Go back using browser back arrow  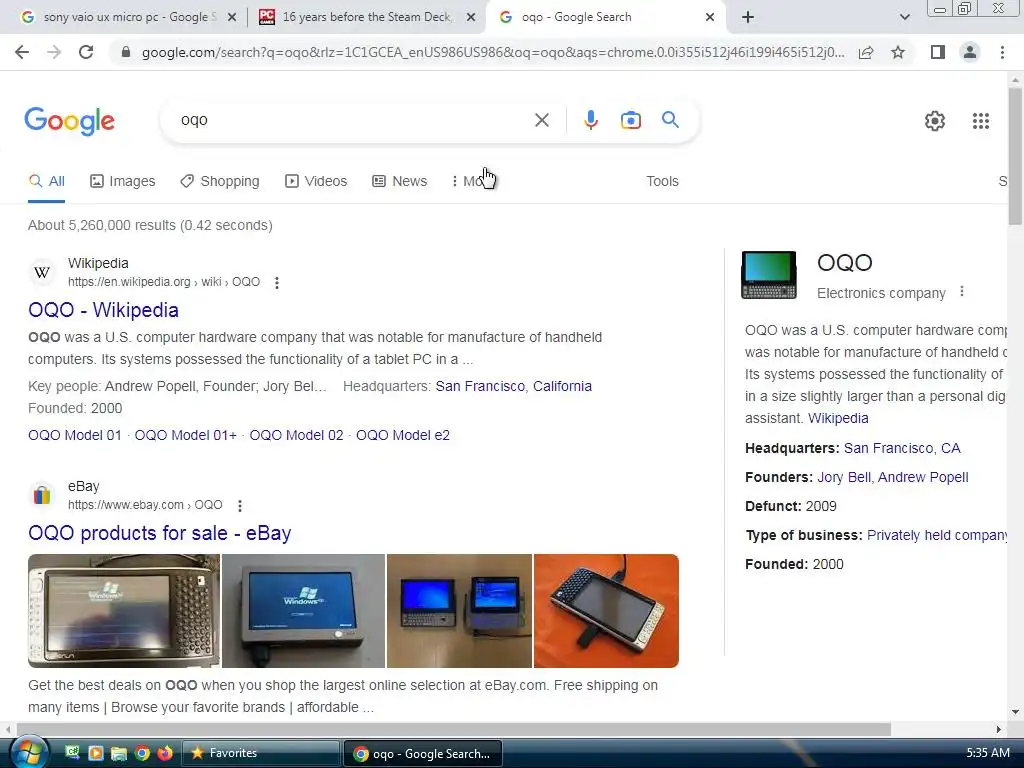(x=22, y=52)
